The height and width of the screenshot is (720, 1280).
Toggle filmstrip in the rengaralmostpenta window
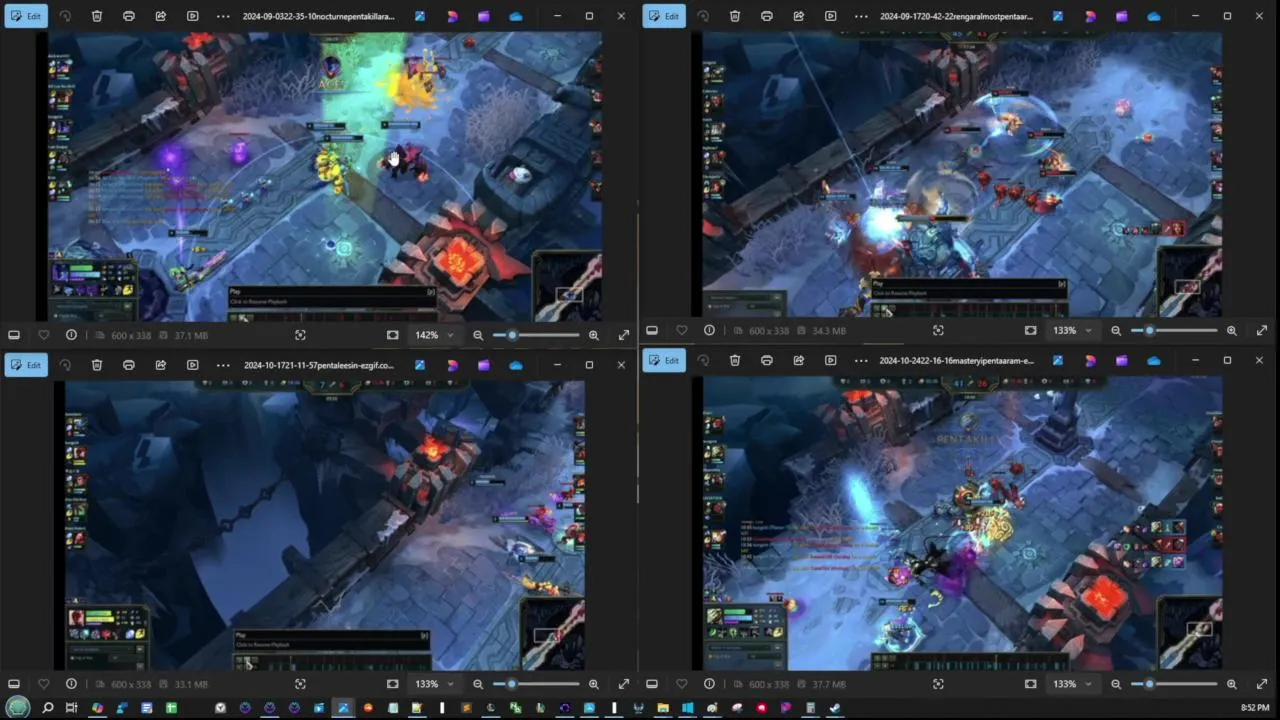[652, 330]
